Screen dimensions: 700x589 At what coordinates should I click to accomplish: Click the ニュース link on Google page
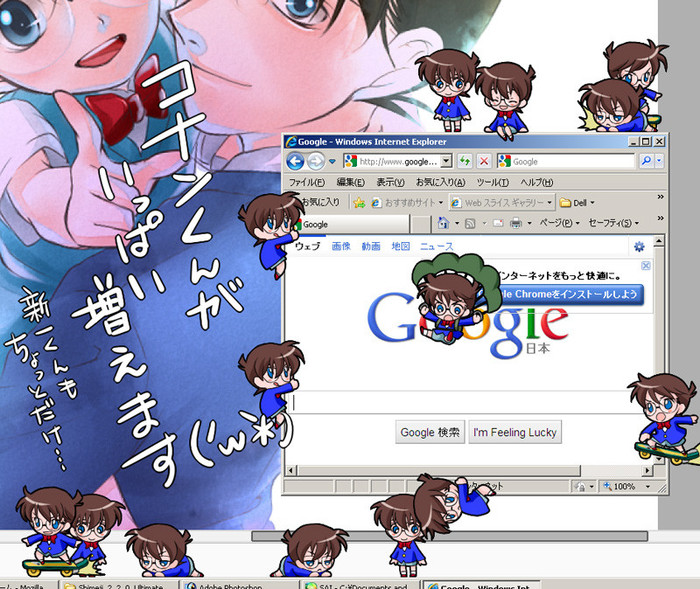(437, 246)
